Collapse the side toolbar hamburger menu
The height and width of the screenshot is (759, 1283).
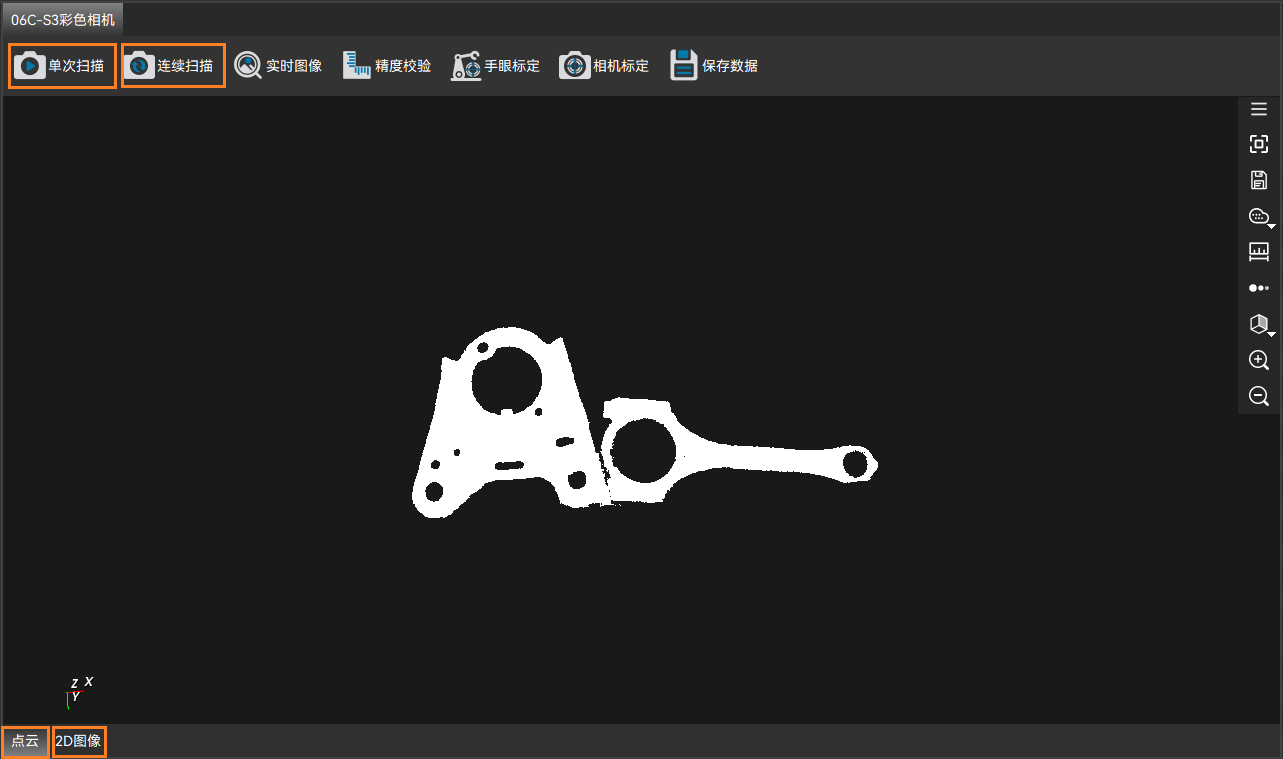coord(1259,109)
